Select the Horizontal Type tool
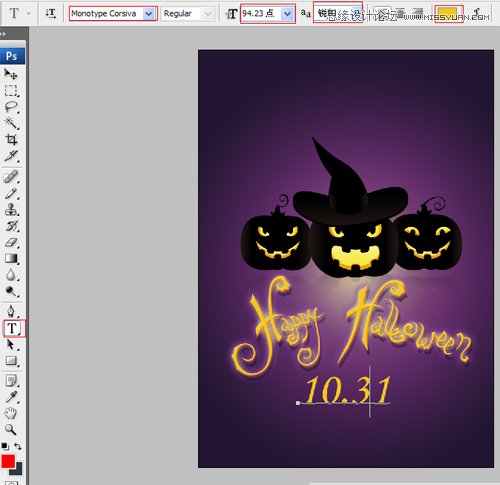 (13, 328)
